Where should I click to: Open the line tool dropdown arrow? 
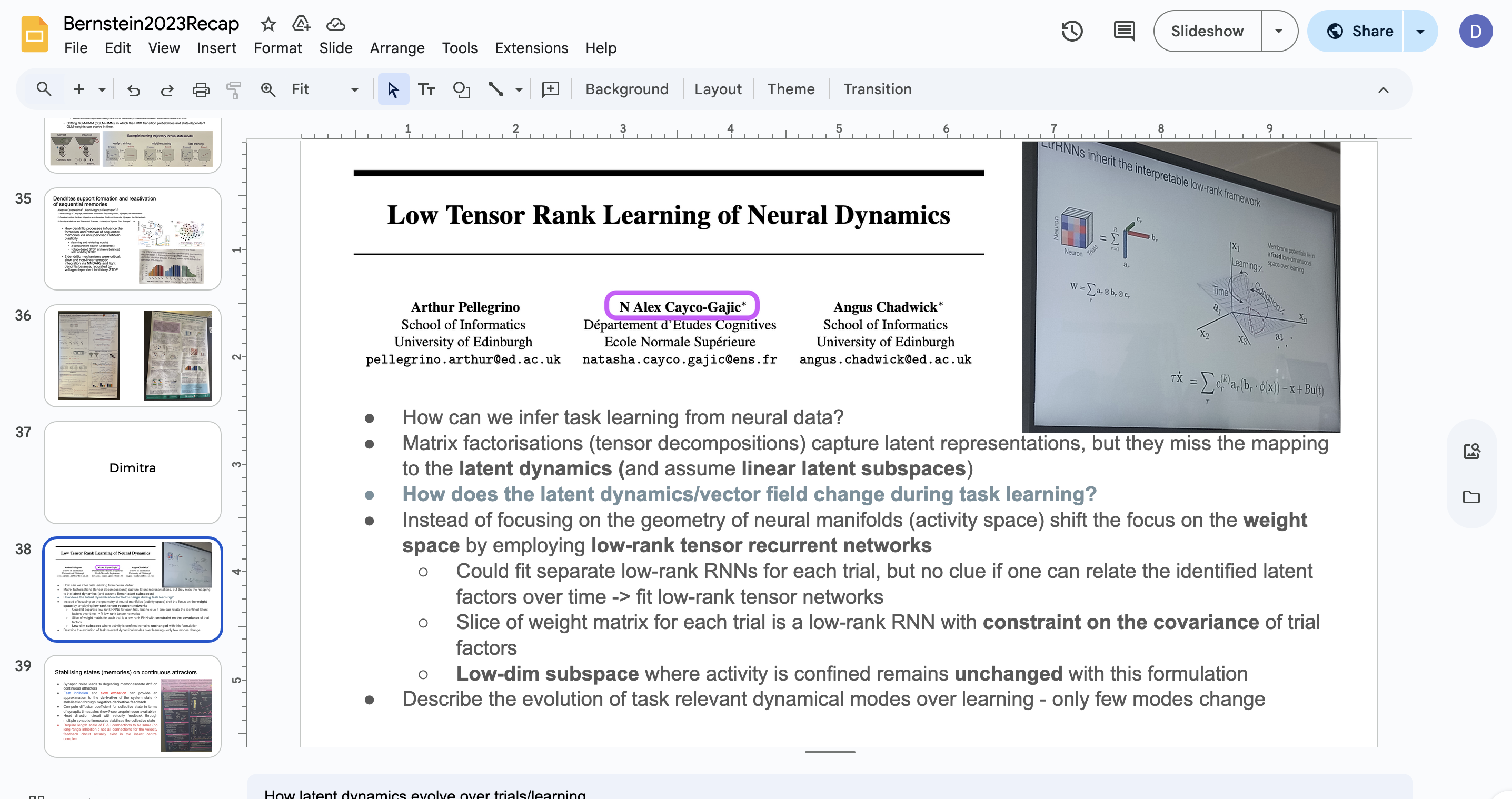click(519, 90)
